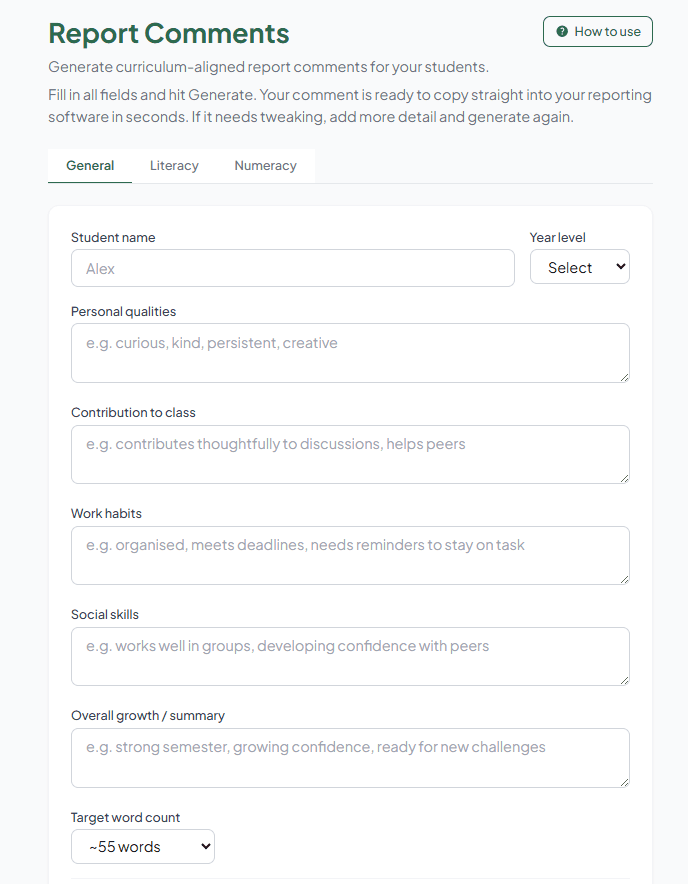
Task: Click the Overall growth / summary text area
Action: (350, 757)
